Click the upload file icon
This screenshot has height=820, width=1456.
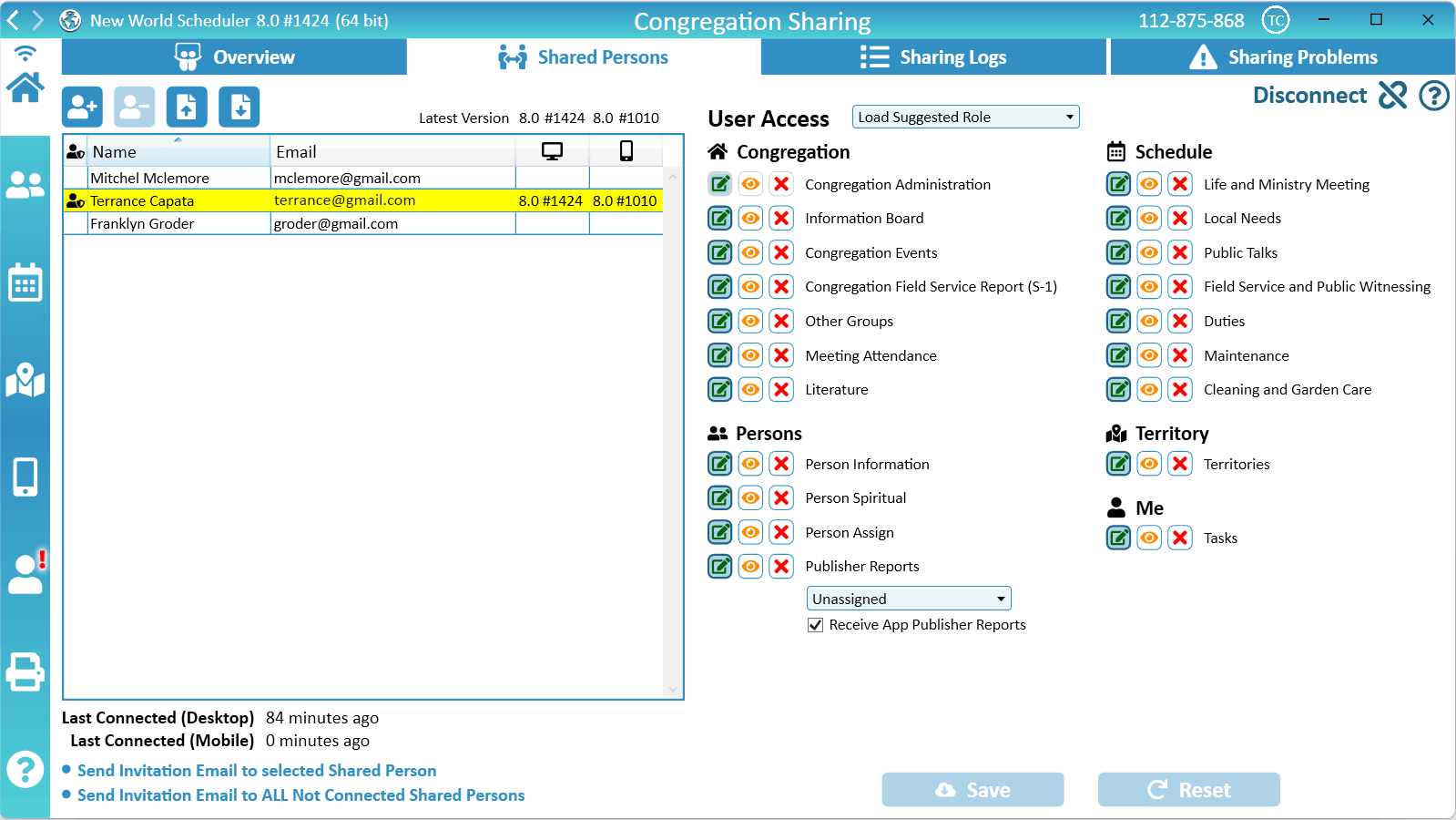point(187,108)
